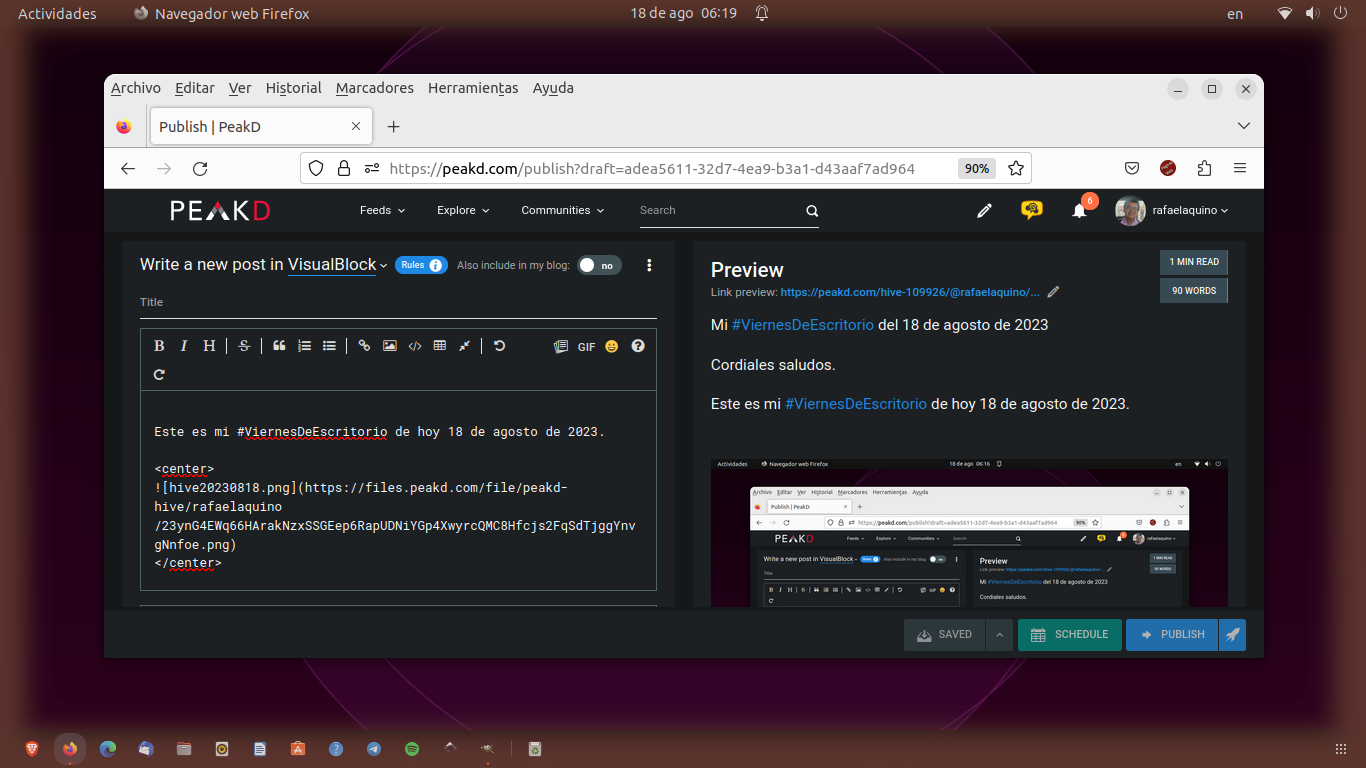Open notifications bell with 6 alerts
Viewport: 1366px width, 768px height.
1080,210
